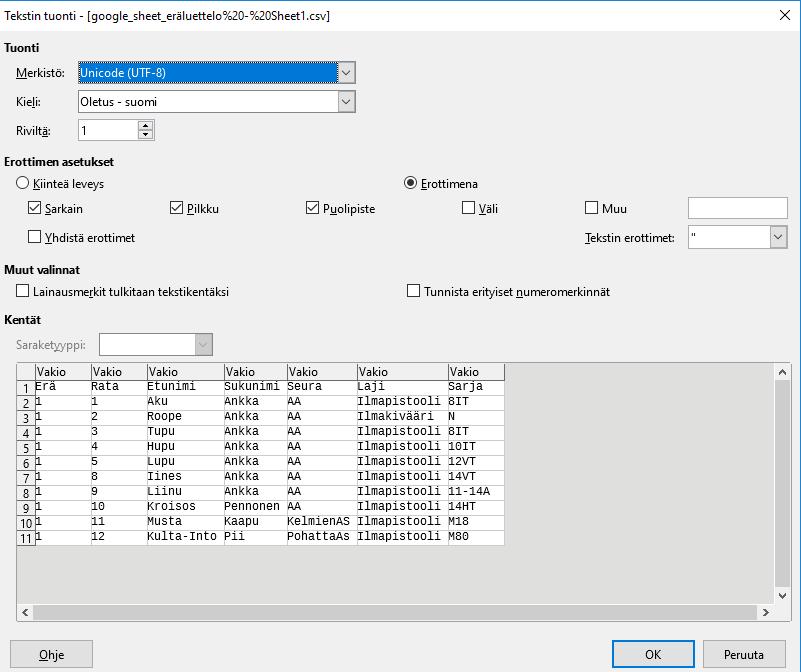Close the Tekstin tuonti dialog

pyautogui.click(x=785, y=15)
